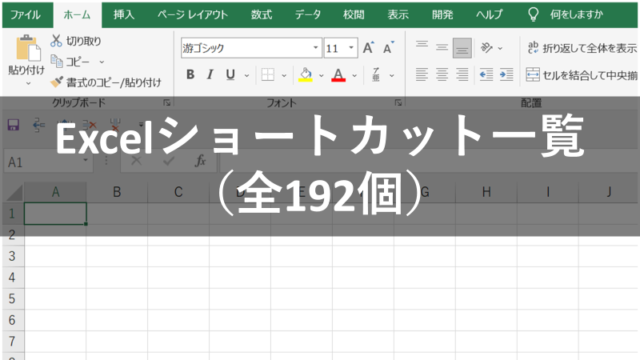Expand the Borders dropdown arrow
640x360 pixels.
point(284,76)
